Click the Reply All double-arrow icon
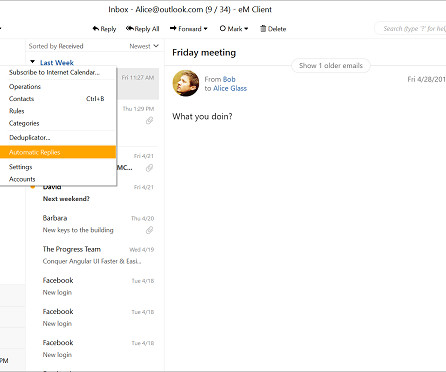 click(130, 28)
